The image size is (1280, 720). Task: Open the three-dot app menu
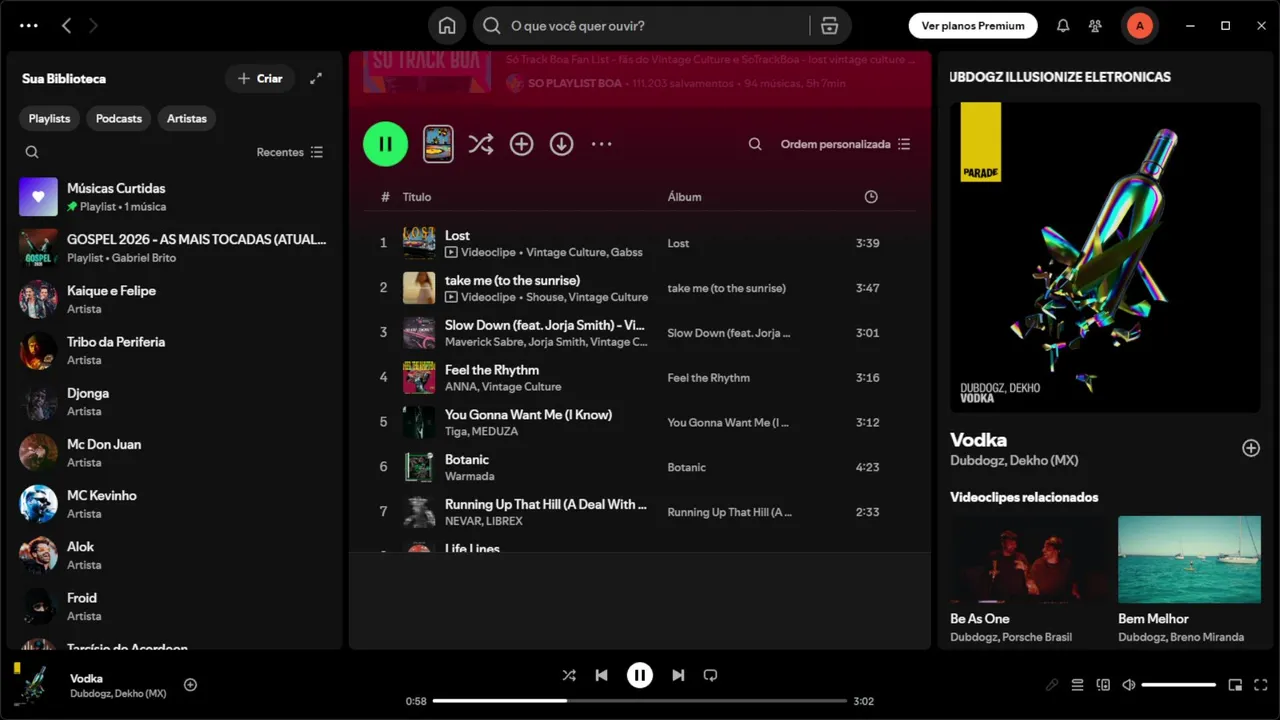29,26
